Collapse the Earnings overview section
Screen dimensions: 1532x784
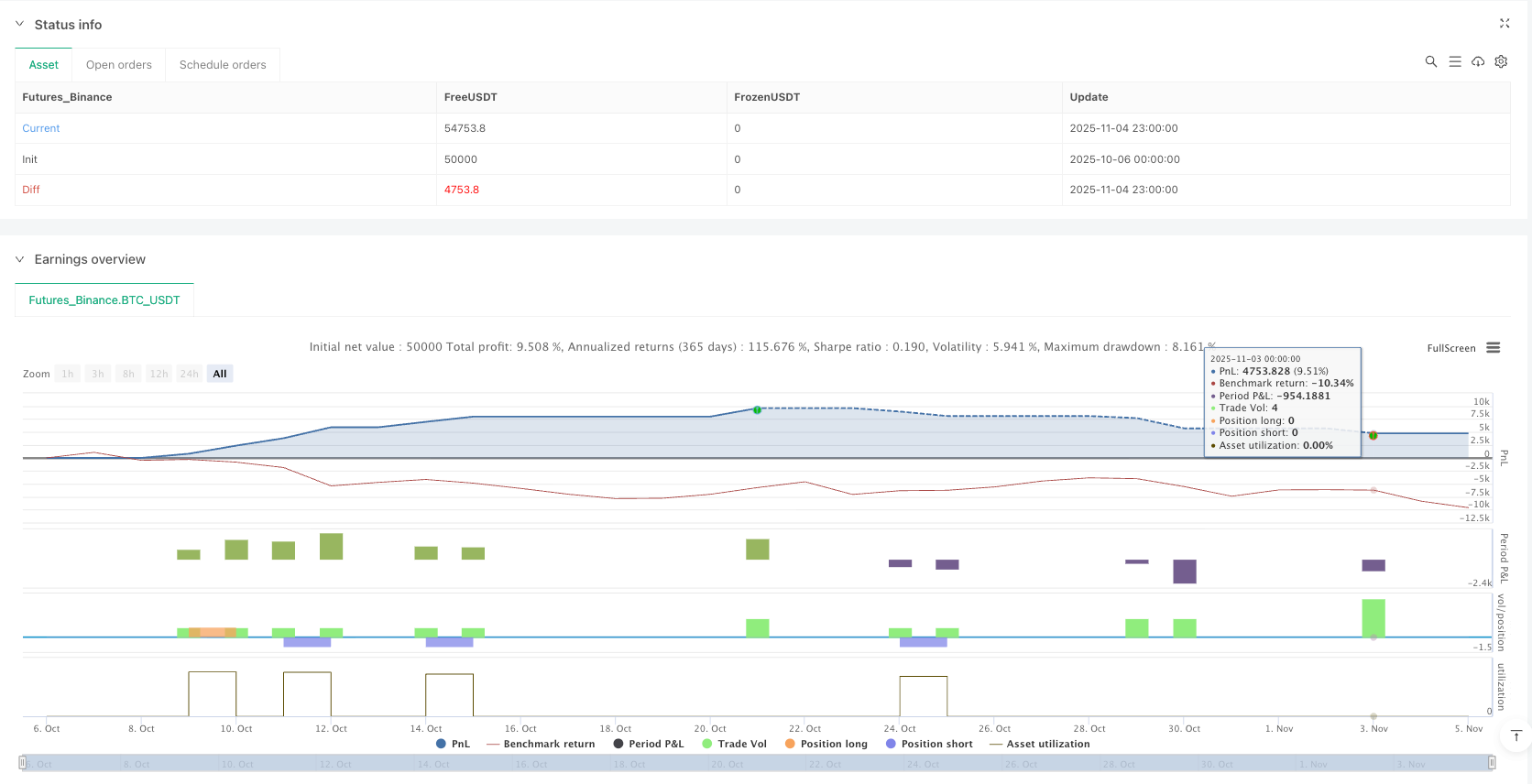20,260
